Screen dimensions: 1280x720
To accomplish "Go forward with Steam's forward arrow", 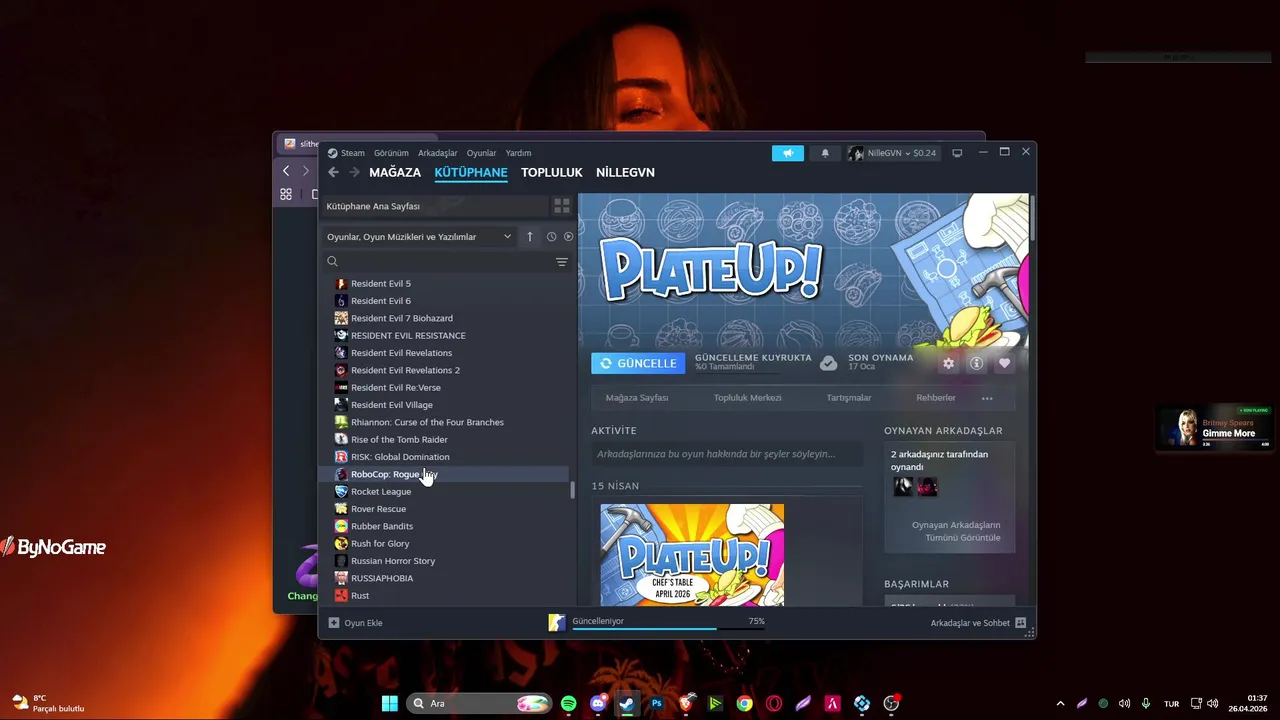I will point(354,172).
